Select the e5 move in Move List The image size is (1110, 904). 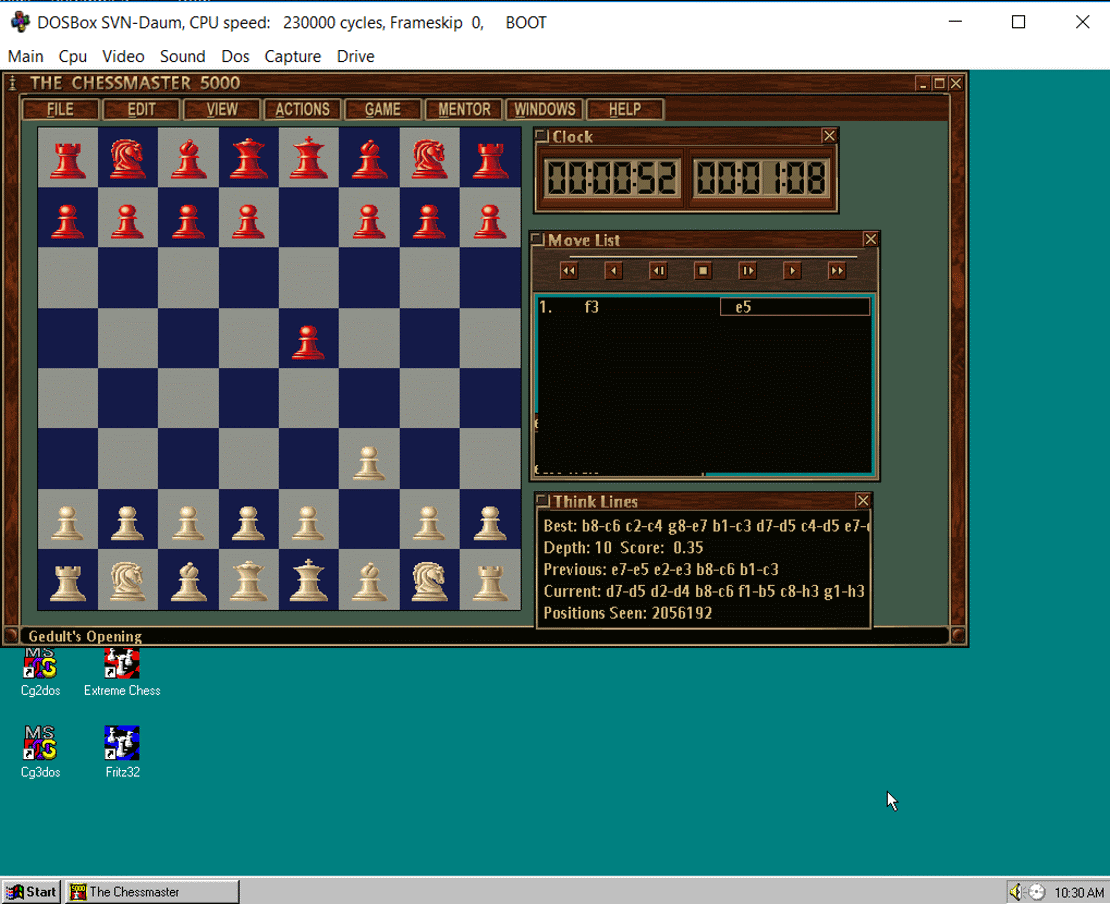click(x=795, y=307)
